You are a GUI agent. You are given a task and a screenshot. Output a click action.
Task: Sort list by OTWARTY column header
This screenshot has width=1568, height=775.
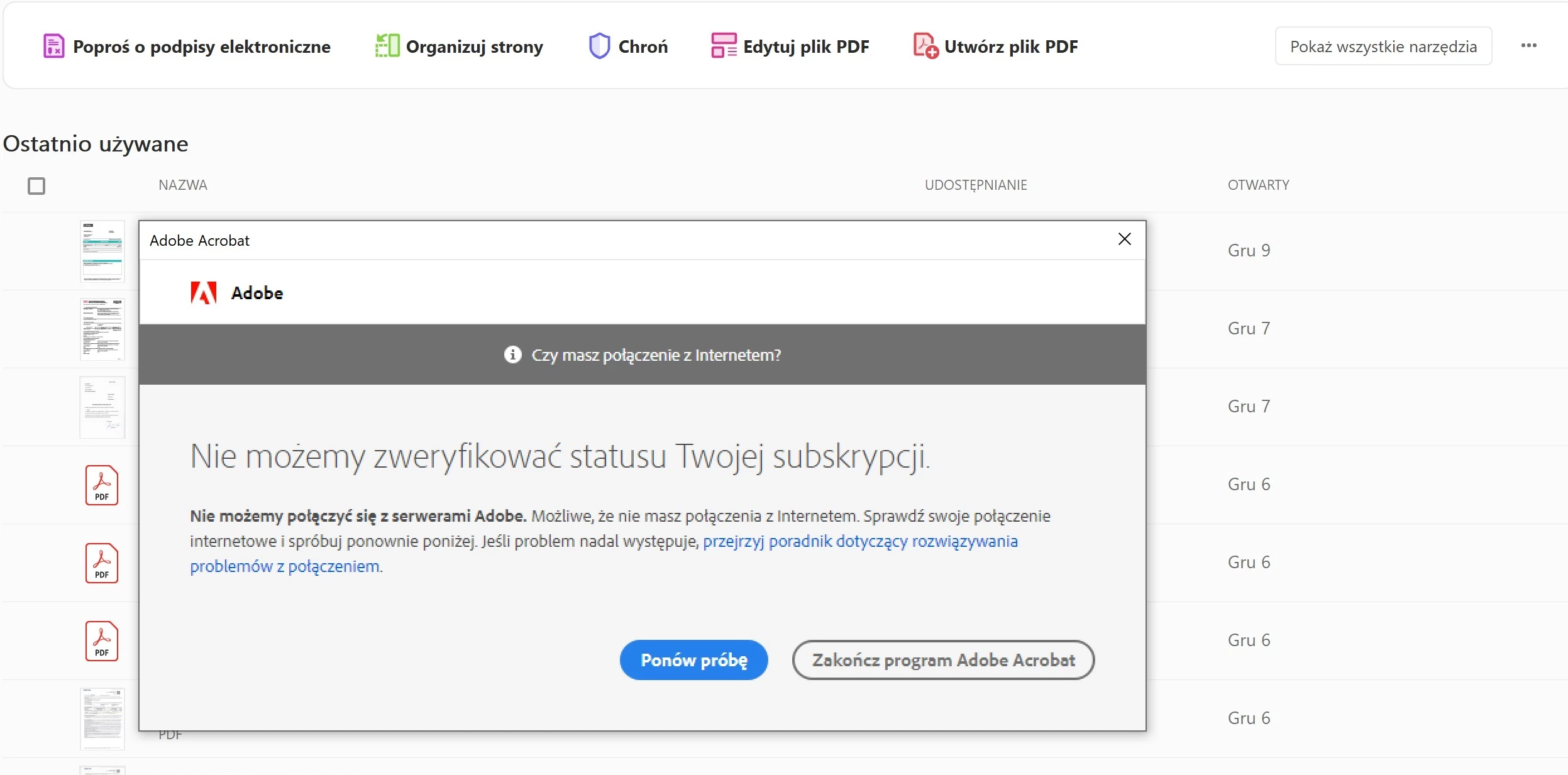coord(1258,185)
